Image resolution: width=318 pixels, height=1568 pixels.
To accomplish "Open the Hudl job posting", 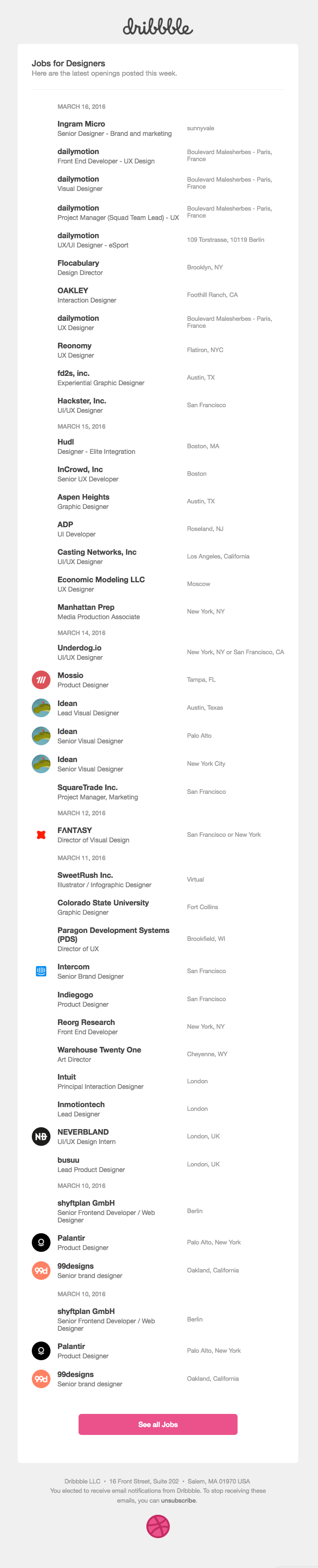I will click(66, 443).
